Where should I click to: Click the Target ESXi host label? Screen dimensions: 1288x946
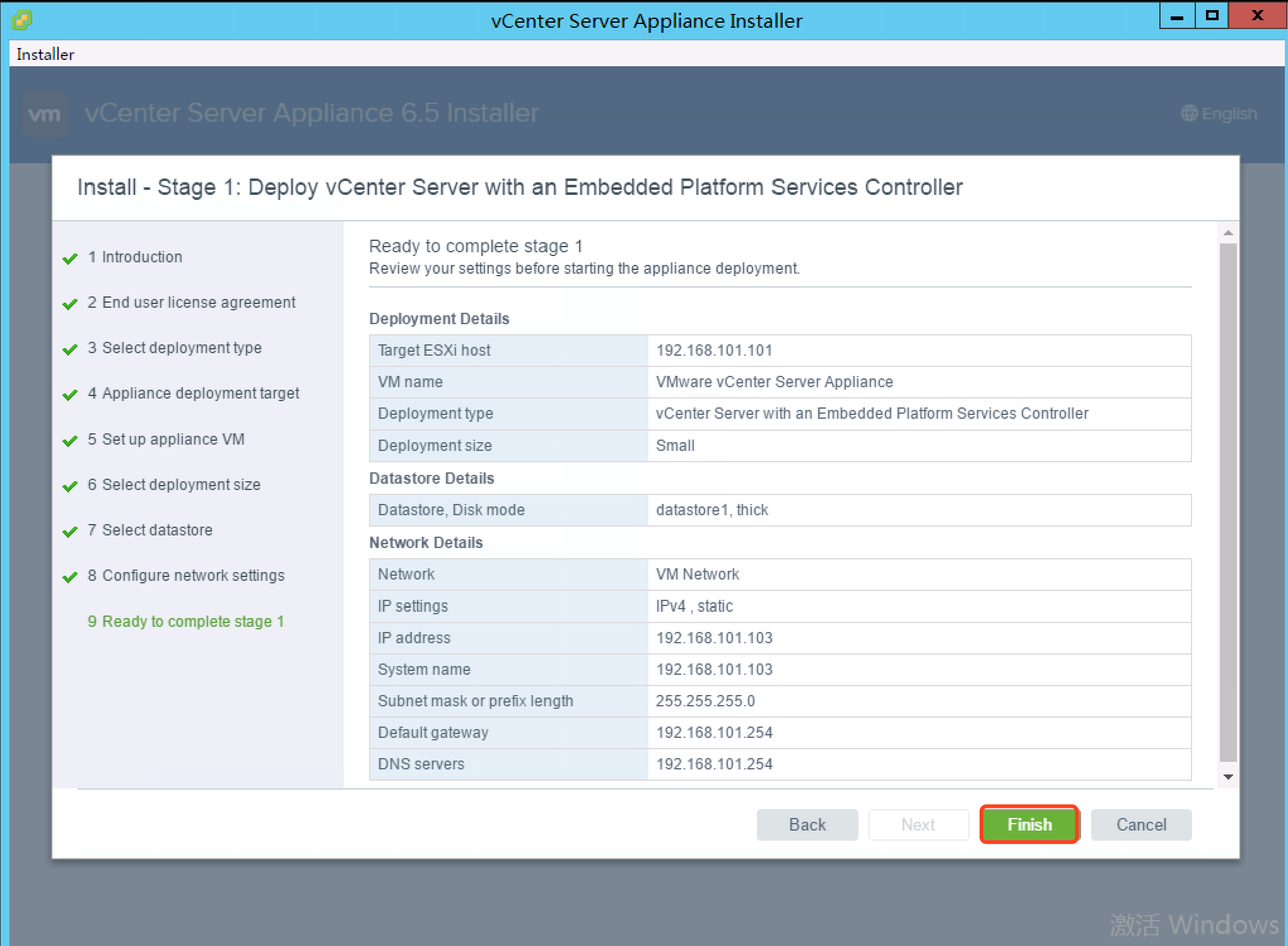(x=434, y=350)
